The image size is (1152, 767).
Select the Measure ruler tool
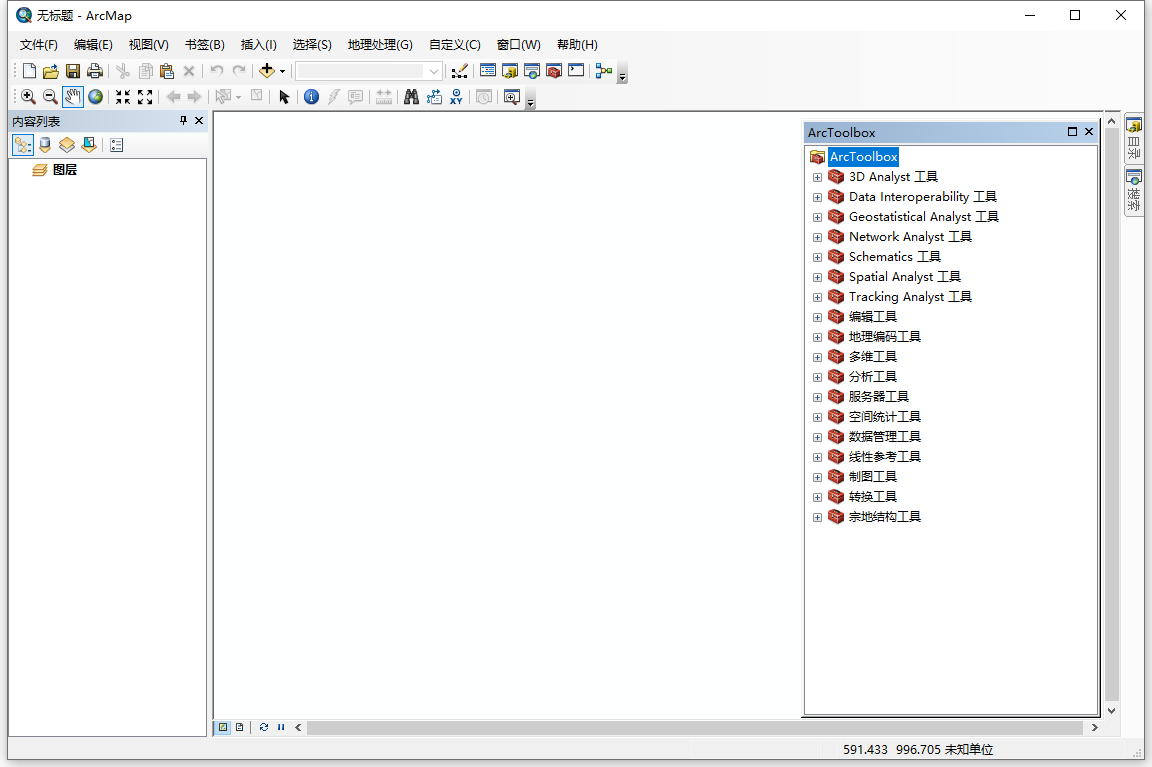coord(384,97)
